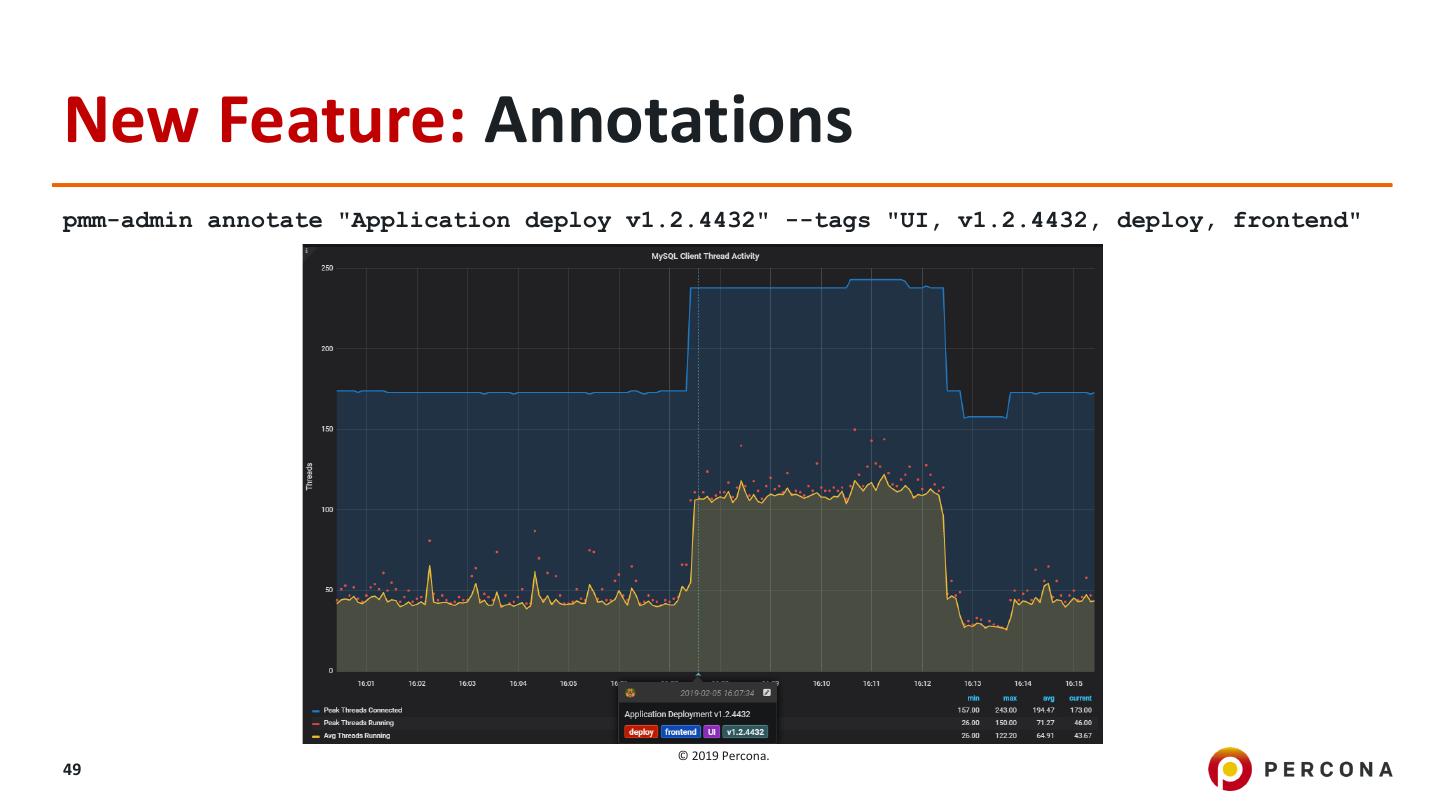Click the 250 y-axis label

point(326,268)
